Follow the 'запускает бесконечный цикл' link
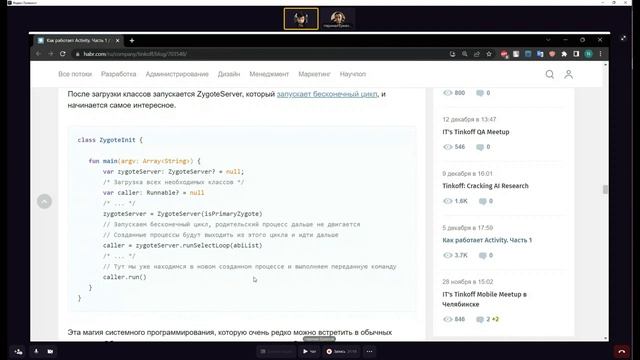The height and width of the screenshot is (360, 640). pos(327,94)
